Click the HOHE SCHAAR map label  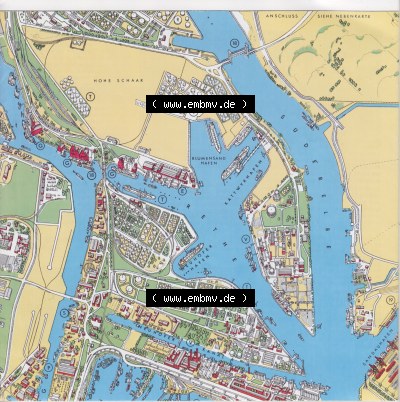click(x=118, y=81)
